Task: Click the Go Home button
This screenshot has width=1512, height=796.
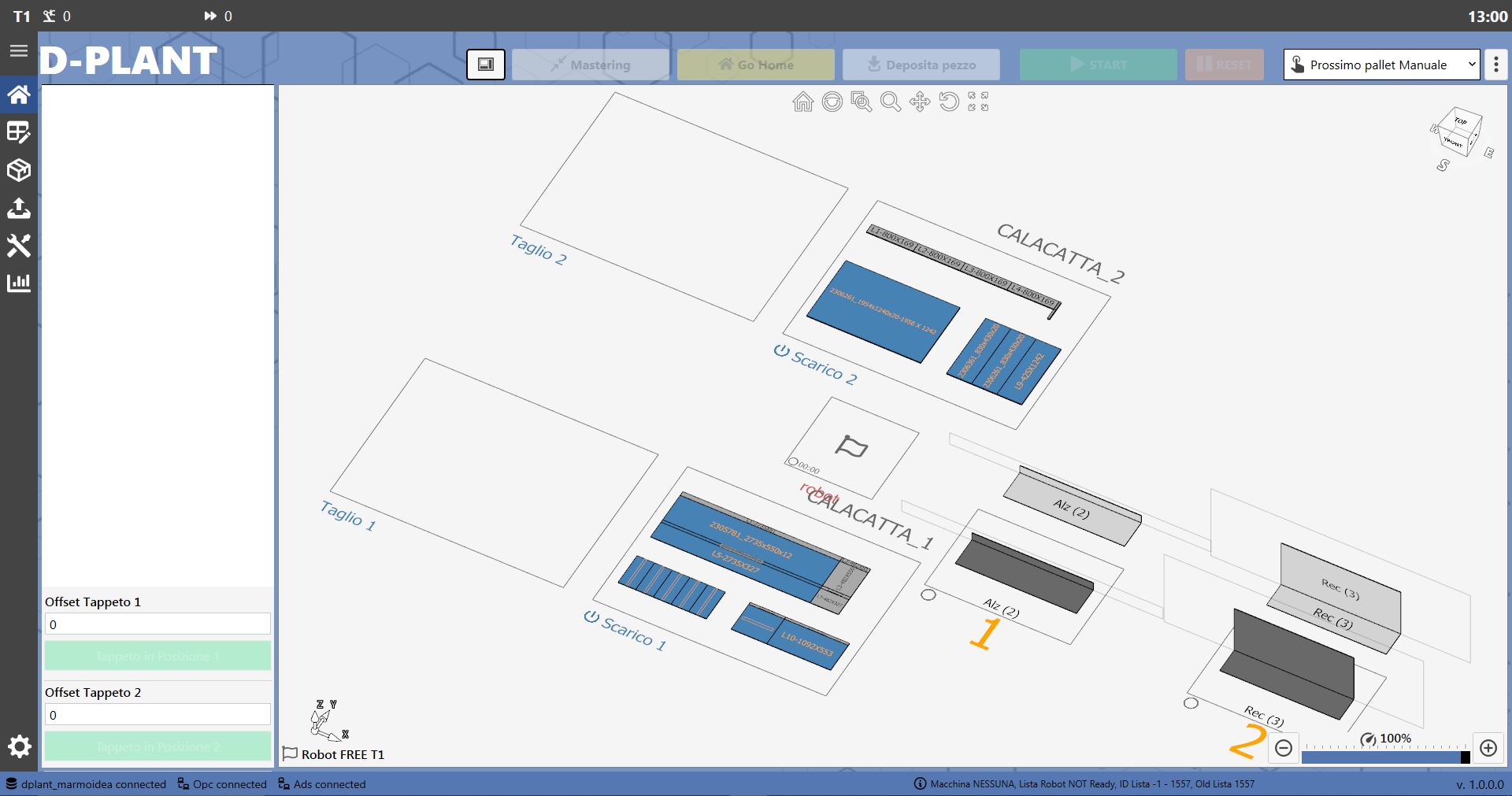Action: point(756,65)
